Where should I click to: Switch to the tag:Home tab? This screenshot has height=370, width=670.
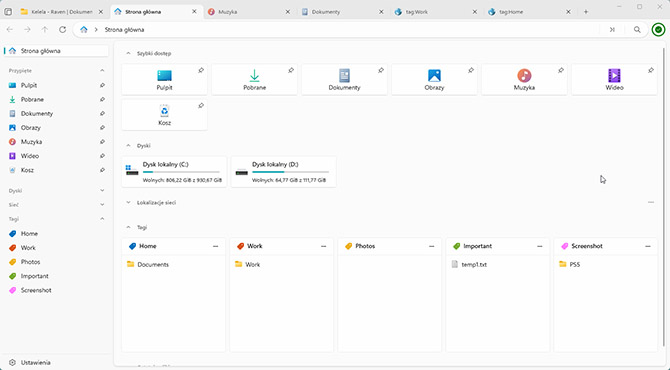coord(530,12)
